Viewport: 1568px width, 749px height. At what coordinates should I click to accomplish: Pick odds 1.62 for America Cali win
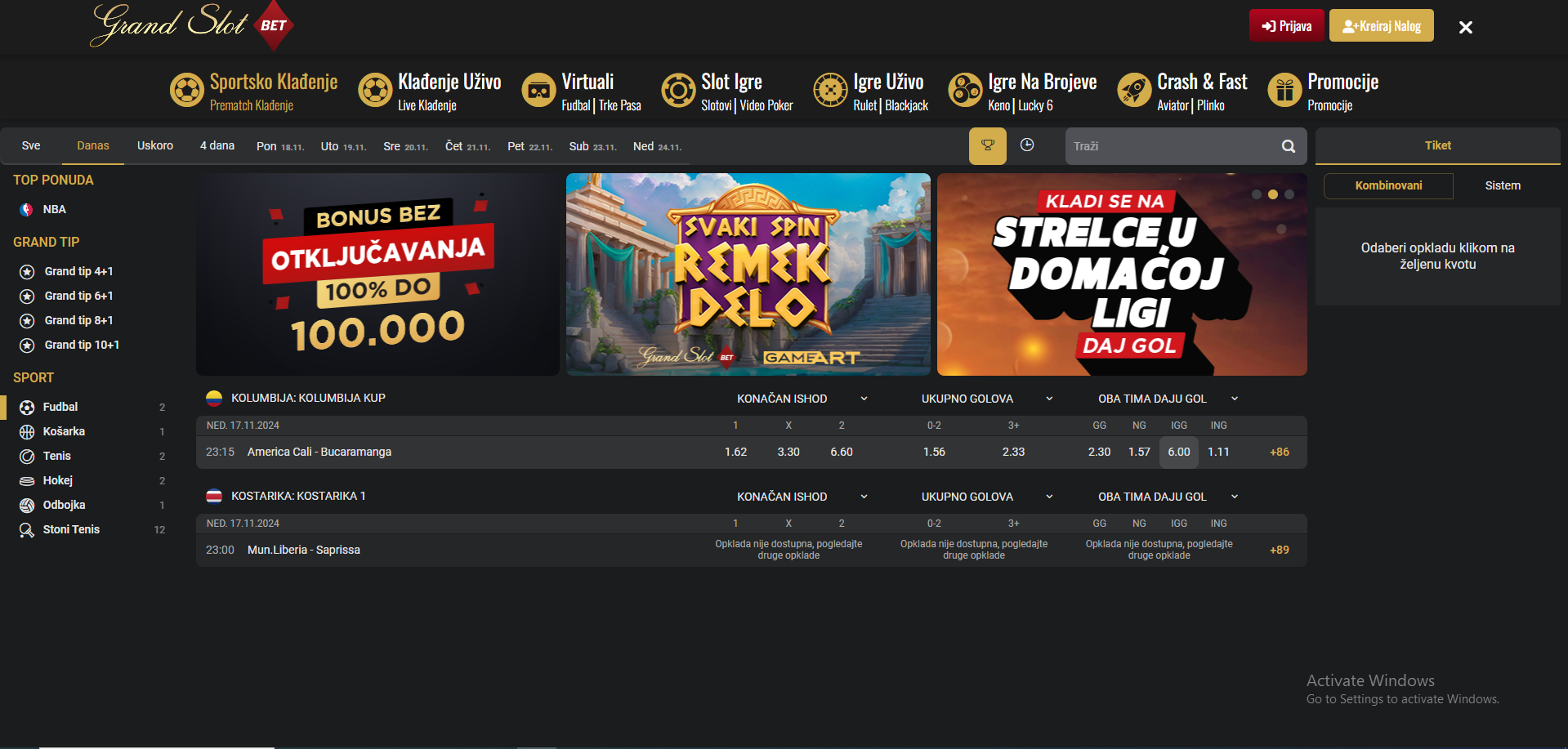[735, 452]
